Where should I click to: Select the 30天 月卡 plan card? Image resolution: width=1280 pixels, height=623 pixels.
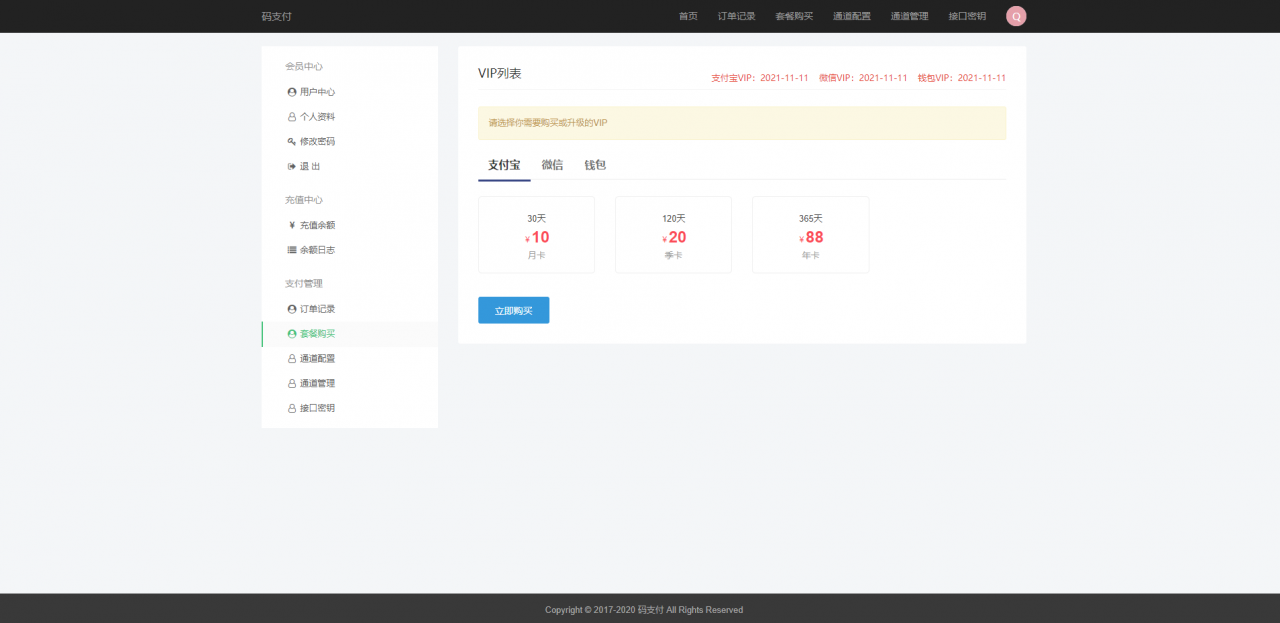tap(536, 235)
